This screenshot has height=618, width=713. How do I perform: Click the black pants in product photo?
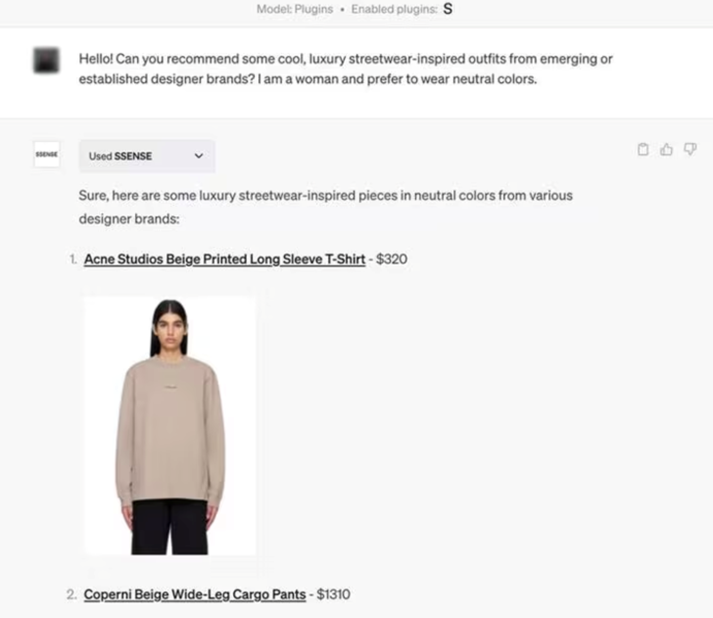[x=170, y=527]
